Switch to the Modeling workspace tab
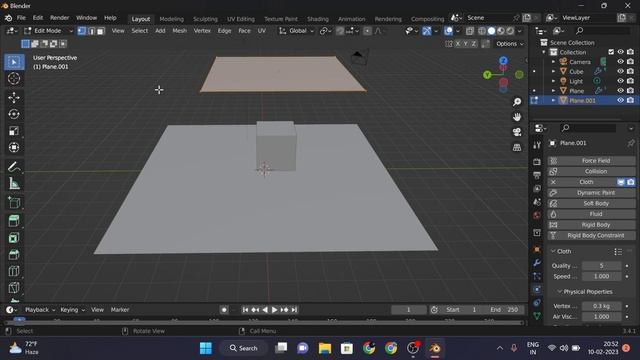Image resolution: width=640 pixels, height=360 pixels. [171, 19]
